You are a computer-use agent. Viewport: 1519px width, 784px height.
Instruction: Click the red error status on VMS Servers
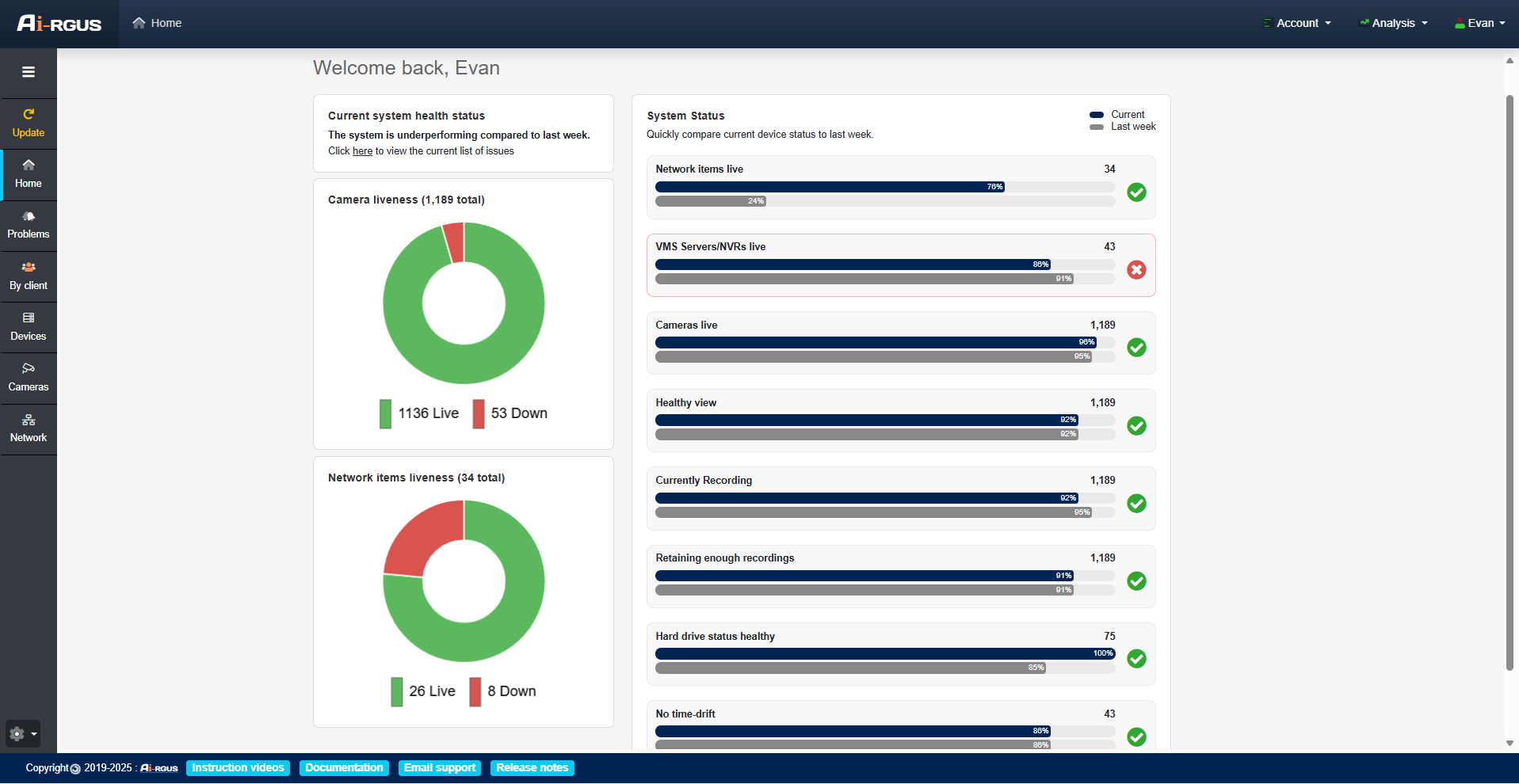(1136, 270)
